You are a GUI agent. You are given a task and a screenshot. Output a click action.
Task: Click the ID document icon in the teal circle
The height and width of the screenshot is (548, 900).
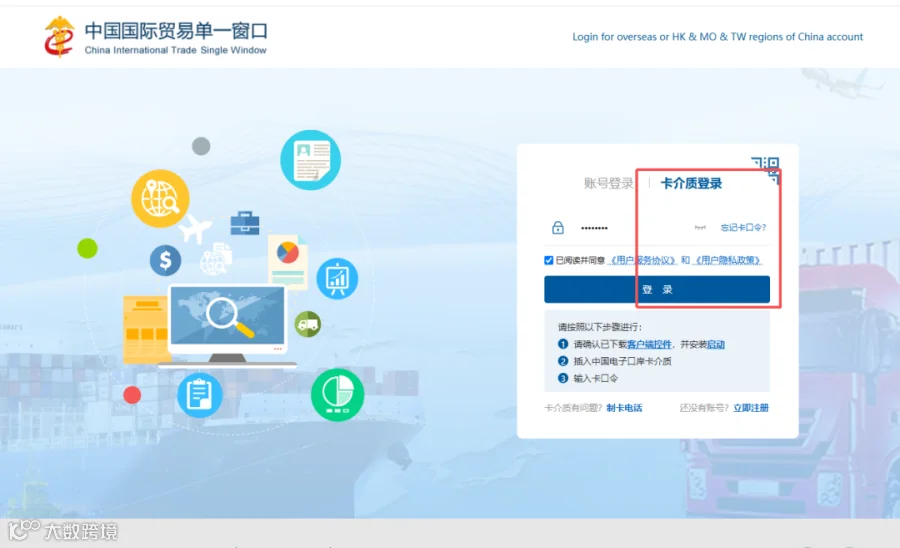(311, 160)
